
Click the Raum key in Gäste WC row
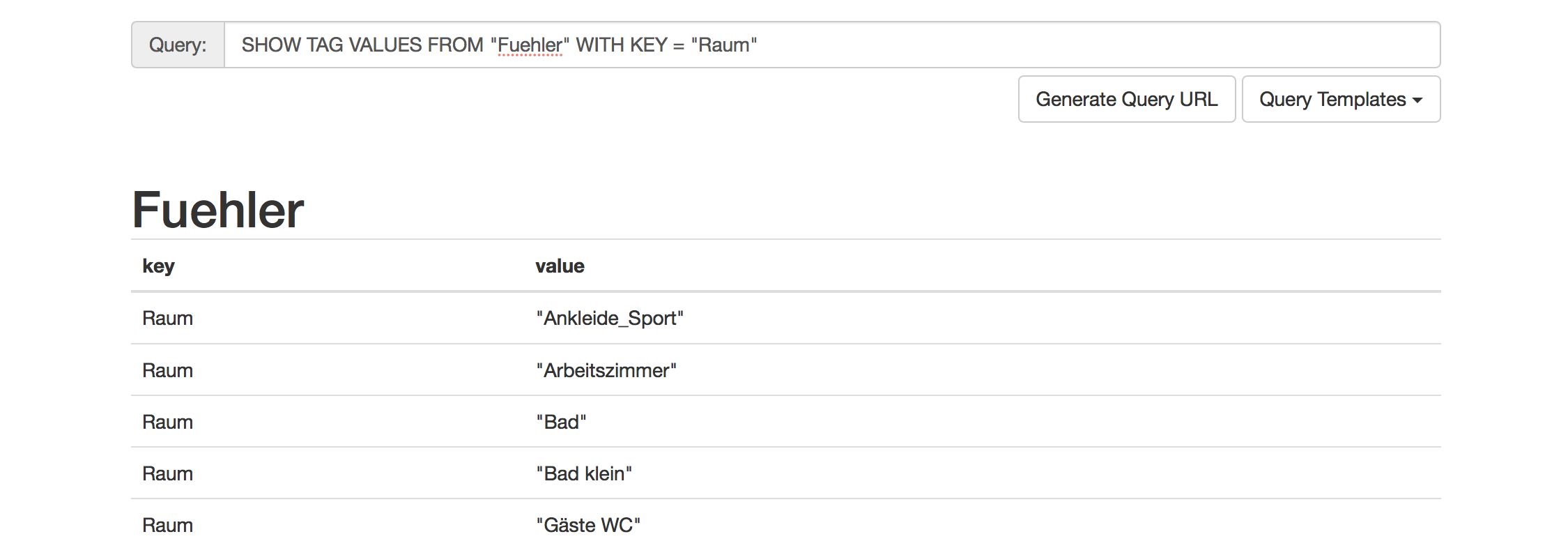click(x=167, y=525)
